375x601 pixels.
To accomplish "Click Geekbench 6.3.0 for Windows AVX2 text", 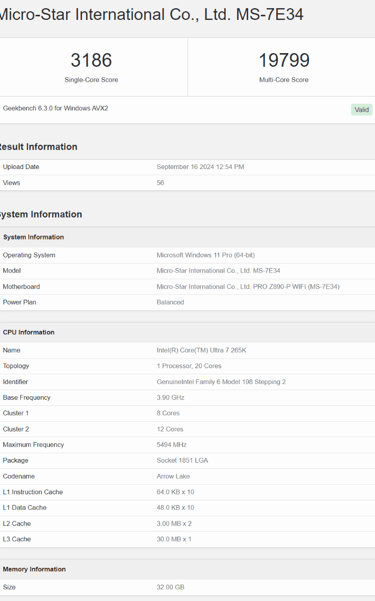I will [x=56, y=108].
